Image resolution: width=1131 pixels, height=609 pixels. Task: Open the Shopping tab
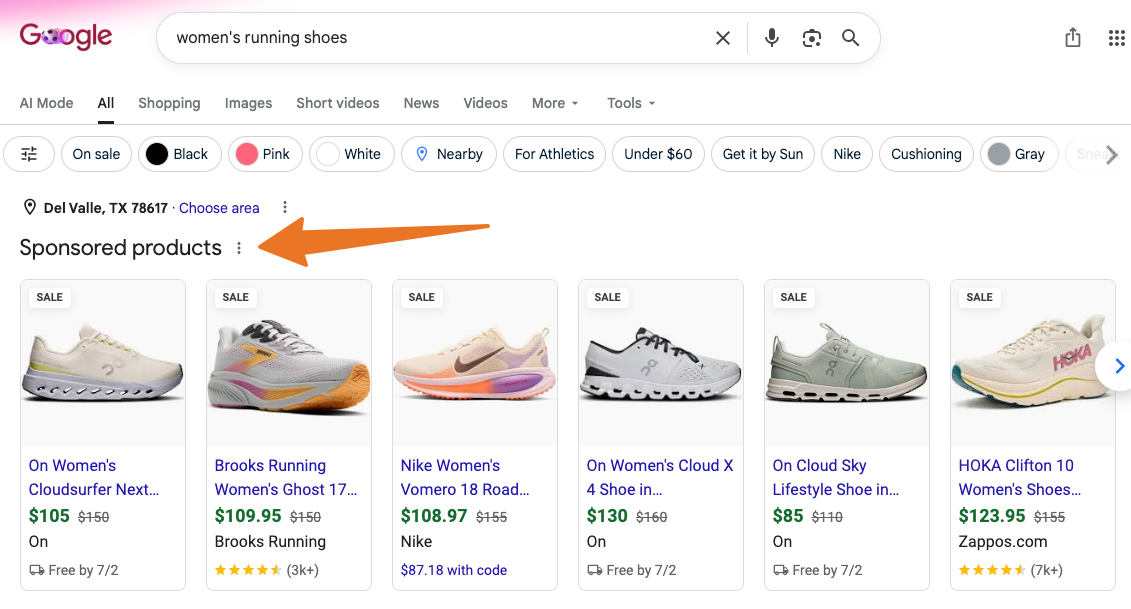(x=170, y=102)
